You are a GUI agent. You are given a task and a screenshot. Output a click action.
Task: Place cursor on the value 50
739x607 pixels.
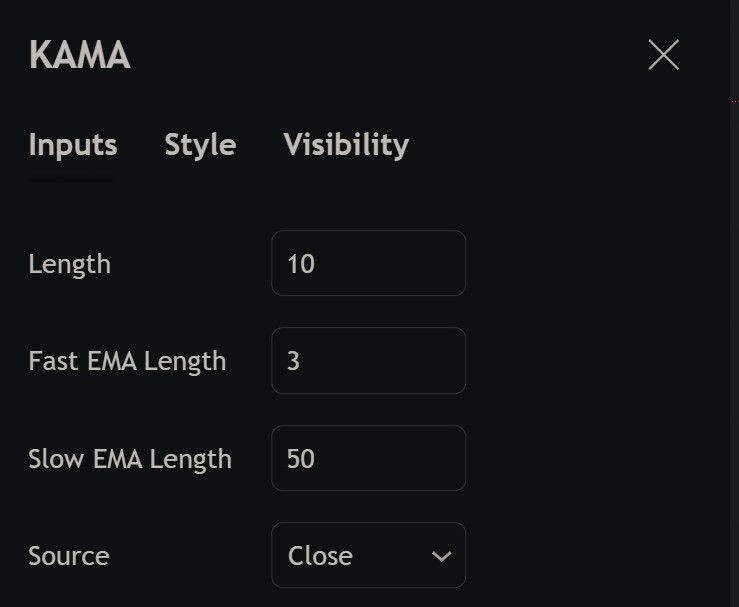(x=301, y=459)
